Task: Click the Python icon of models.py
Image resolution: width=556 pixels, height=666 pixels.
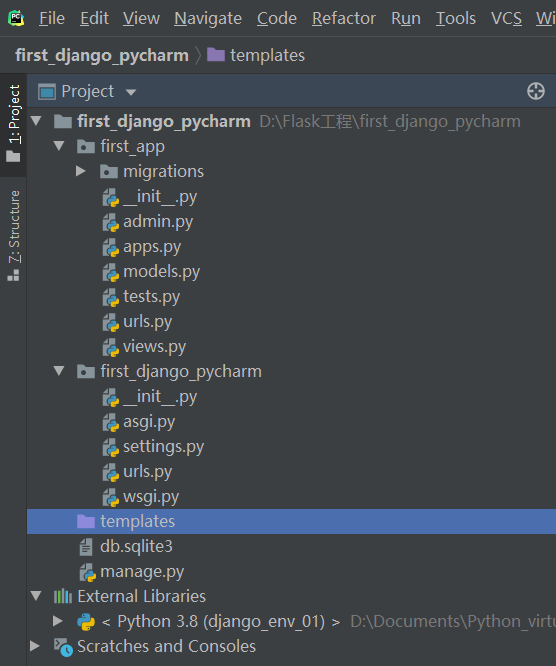Action: [111, 272]
